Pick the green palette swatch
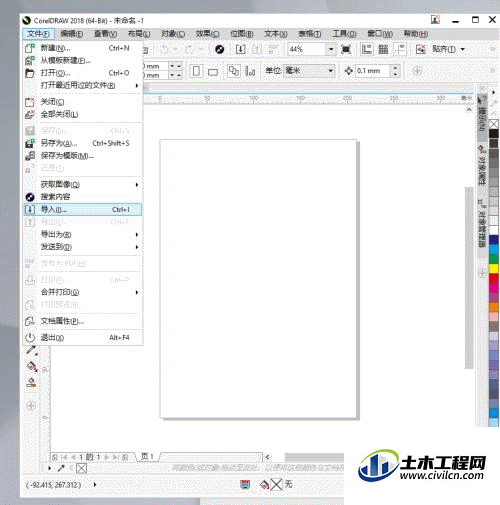Viewport: 500px width, 505px height. [494, 259]
